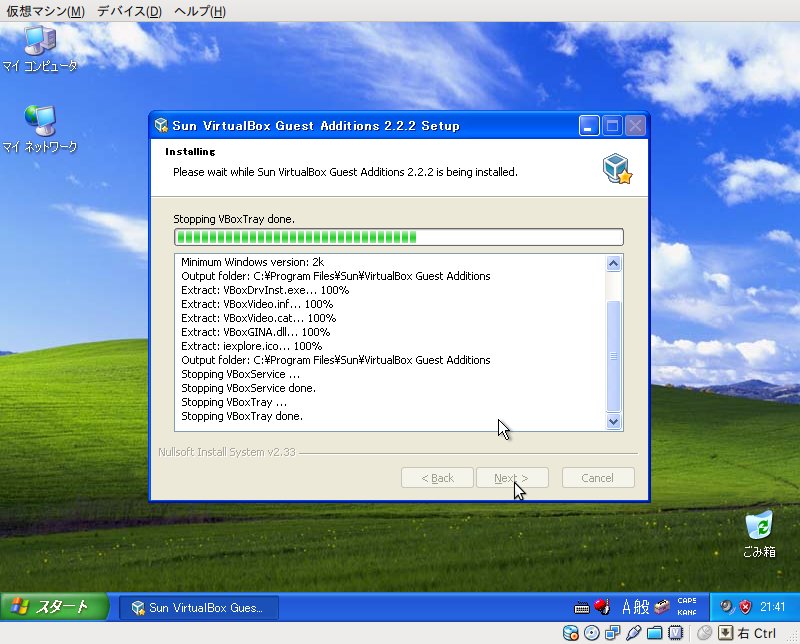Click 'Nullsoft Install System v2.33' text
800x644 pixels.
227,452
